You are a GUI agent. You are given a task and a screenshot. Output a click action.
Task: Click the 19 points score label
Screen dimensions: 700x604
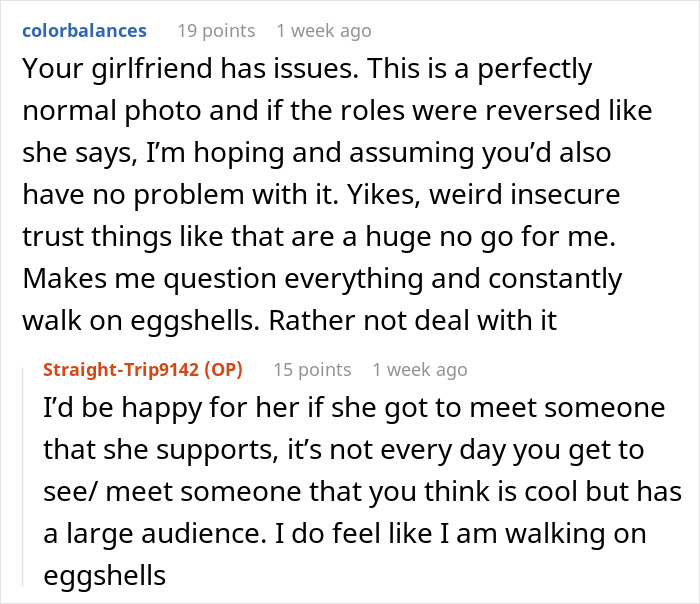click(x=215, y=30)
